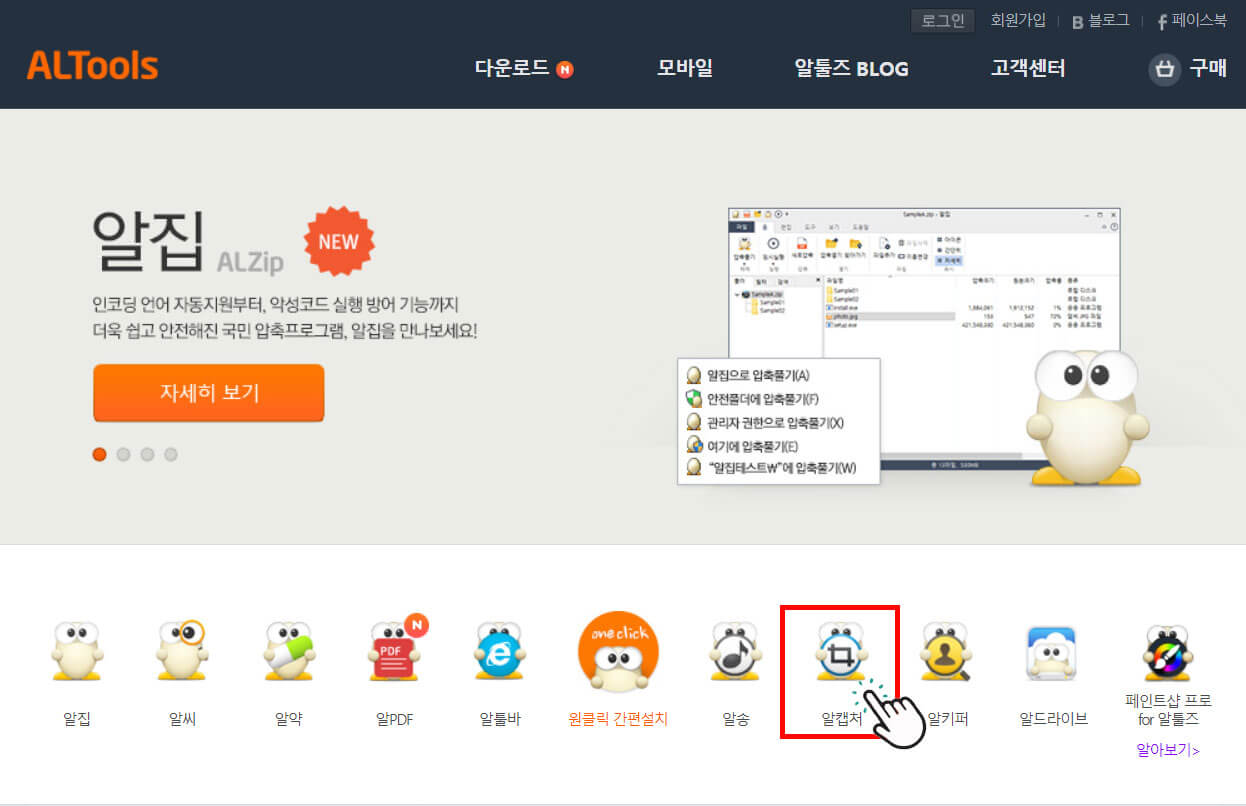Screen dimensions: 1246x806
Task: Switch to the 모바일 section
Action: point(684,70)
